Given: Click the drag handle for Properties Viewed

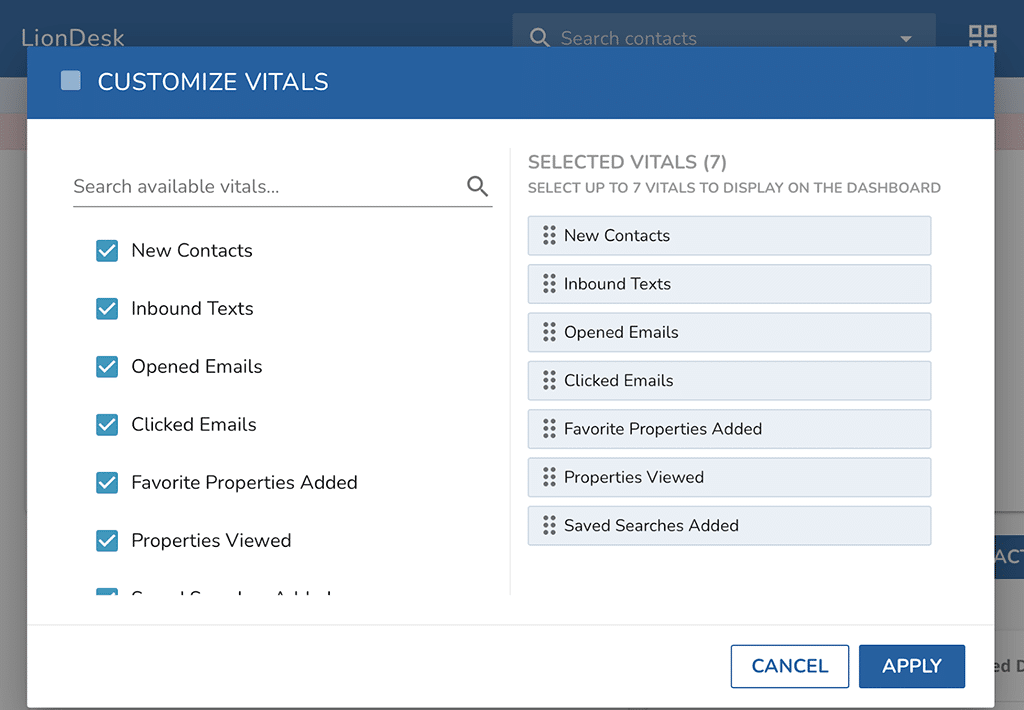Looking at the screenshot, I should tap(549, 477).
